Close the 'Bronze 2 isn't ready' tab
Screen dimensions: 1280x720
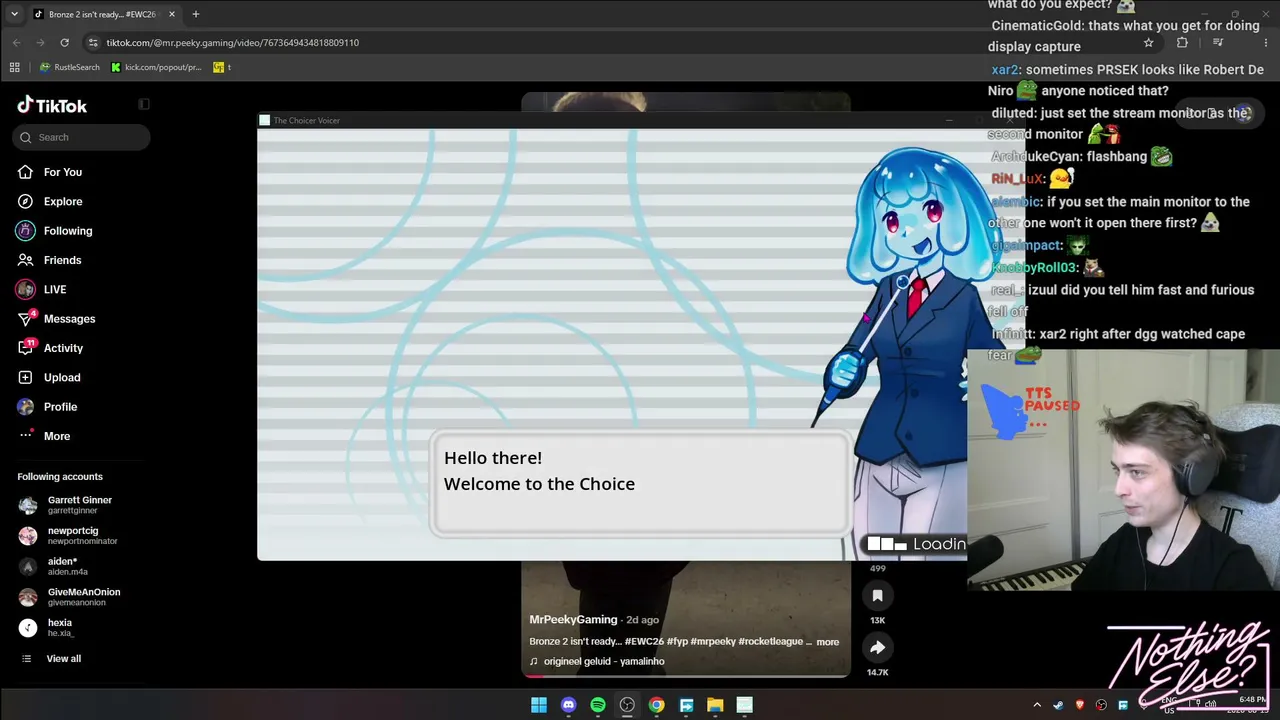[172, 14]
